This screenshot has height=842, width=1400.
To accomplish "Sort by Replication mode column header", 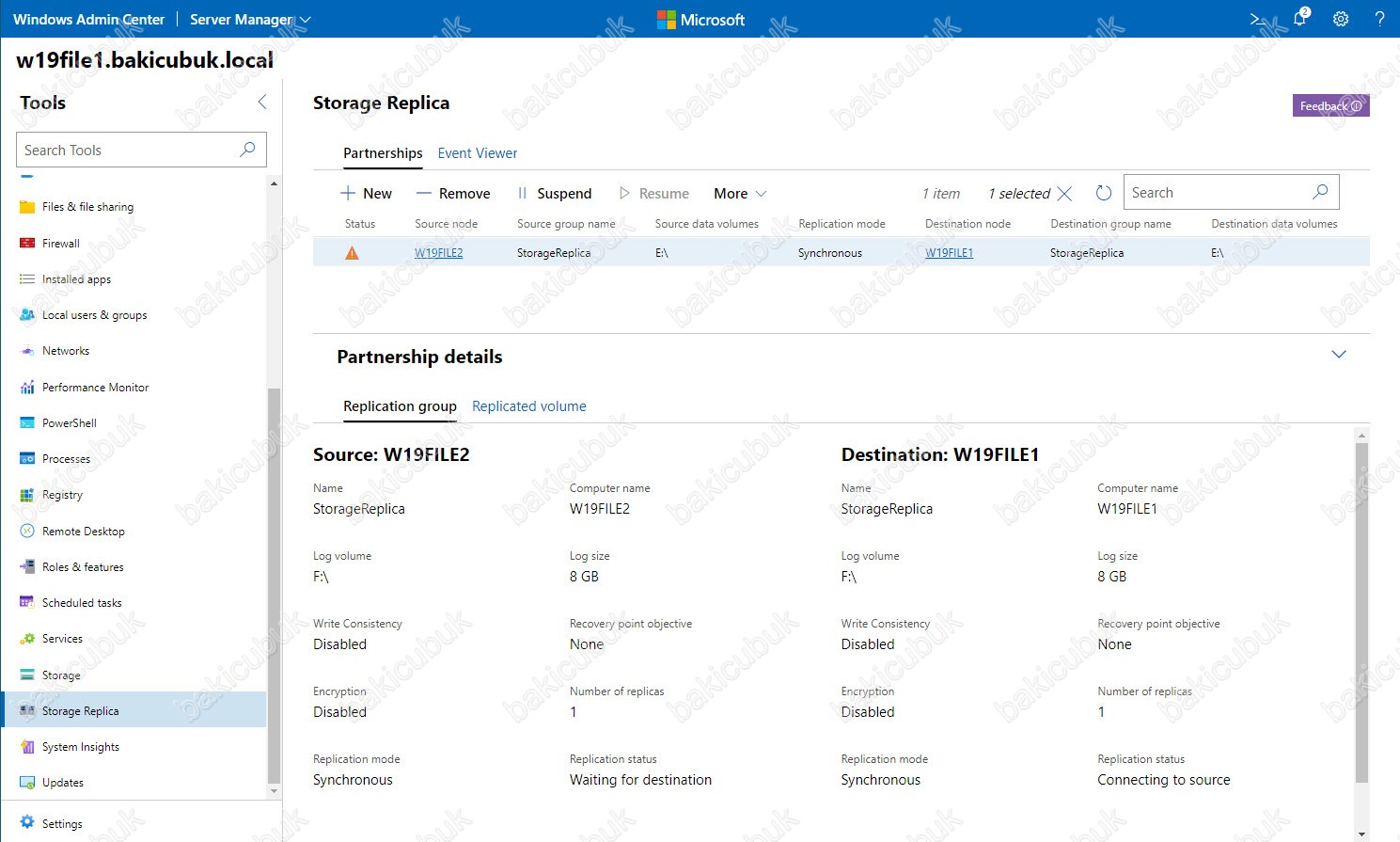I will [x=842, y=224].
